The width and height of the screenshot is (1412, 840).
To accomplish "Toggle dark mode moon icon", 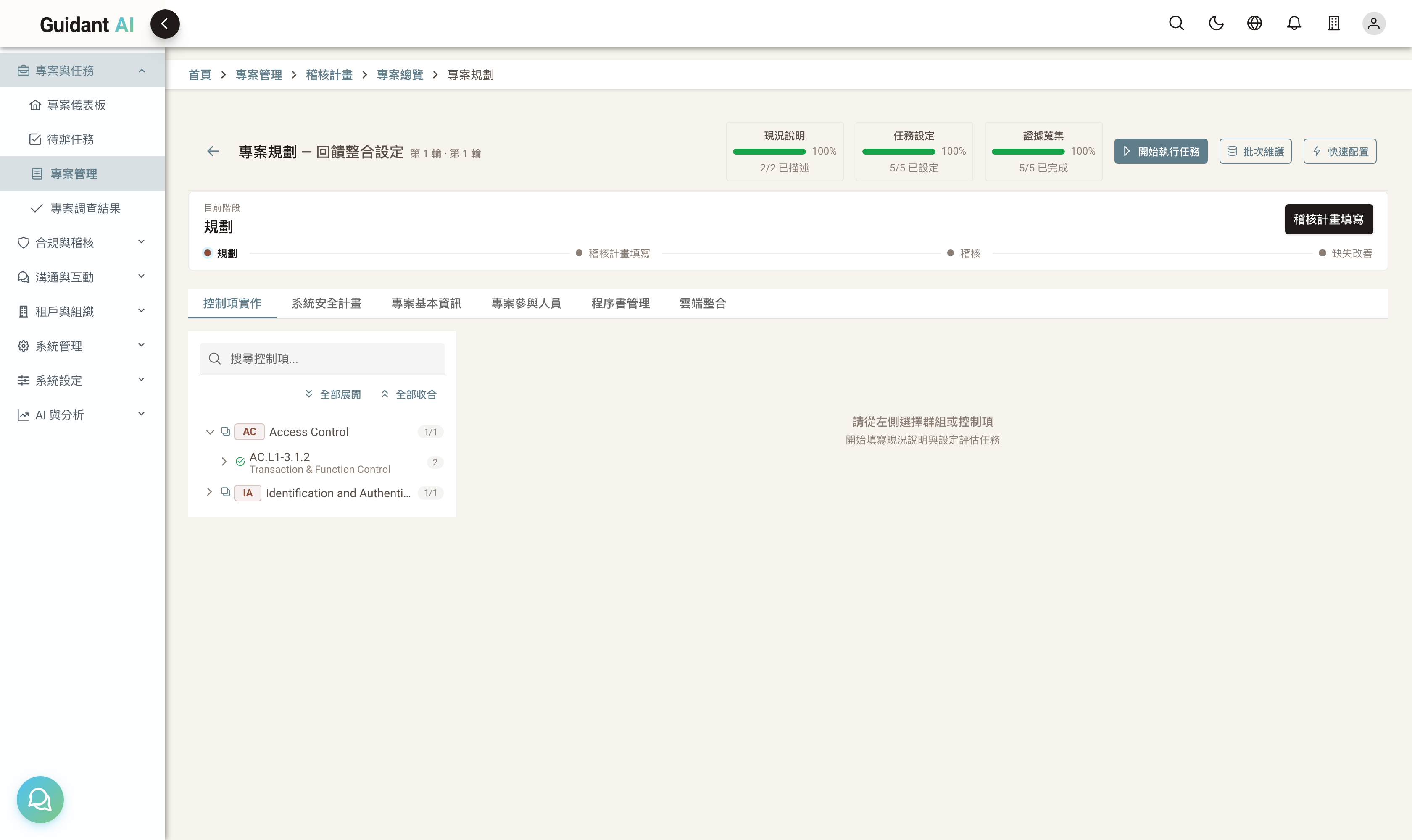I will coord(1216,23).
